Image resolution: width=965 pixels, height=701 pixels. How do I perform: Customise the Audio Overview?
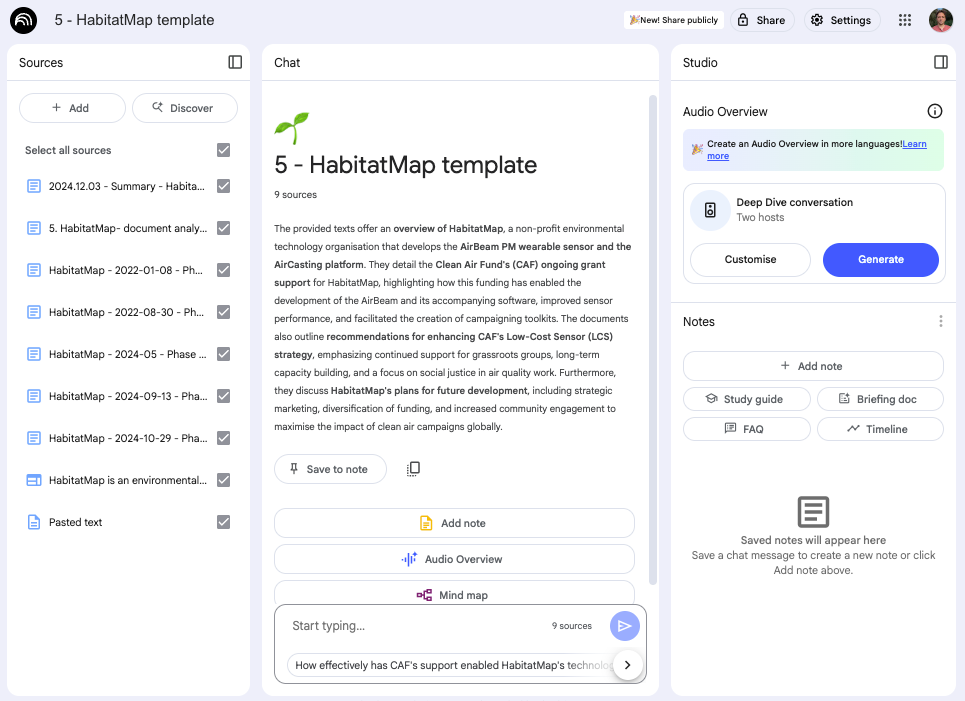750,260
